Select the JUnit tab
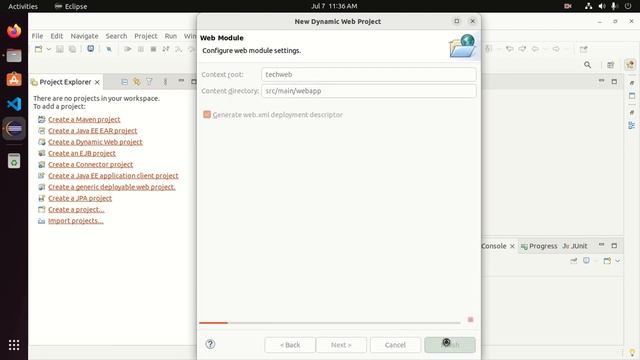Viewport: 640px width, 360px height. click(x=575, y=246)
